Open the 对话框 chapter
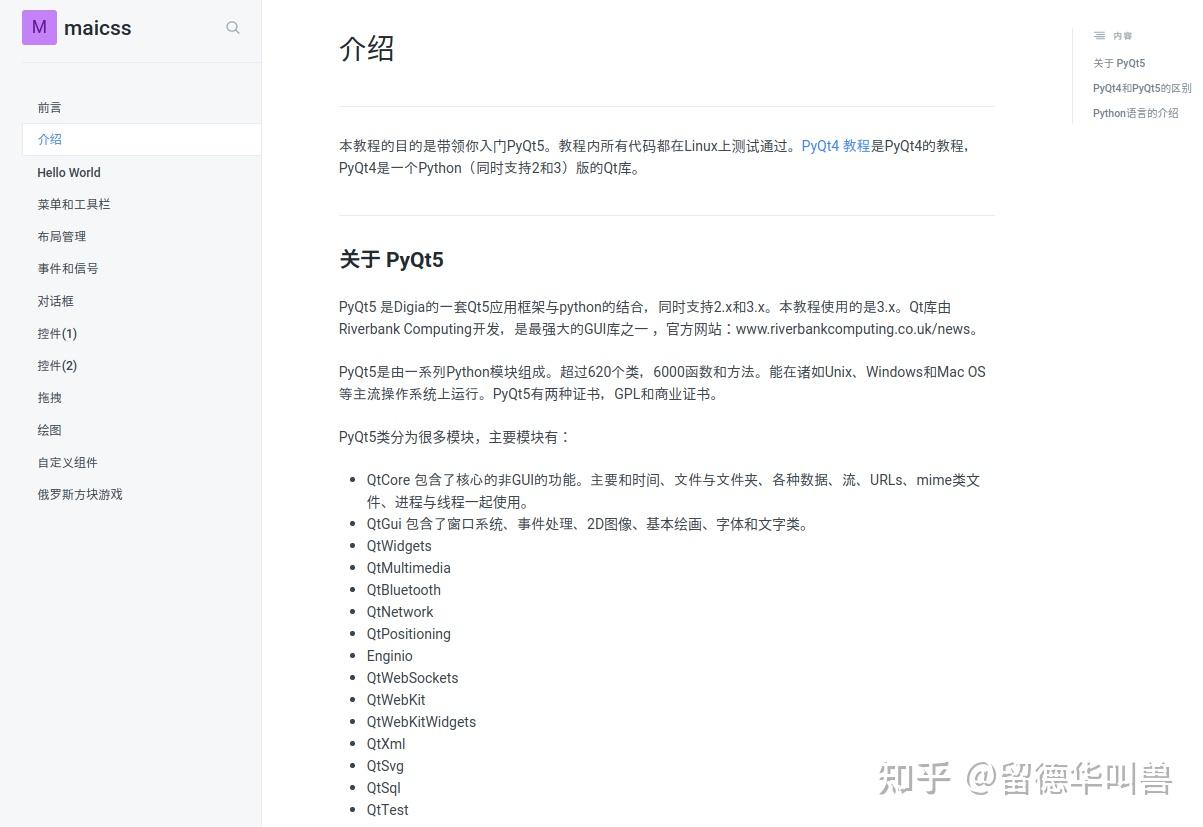Image resolution: width=1203 pixels, height=827 pixels. tap(55, 300)
